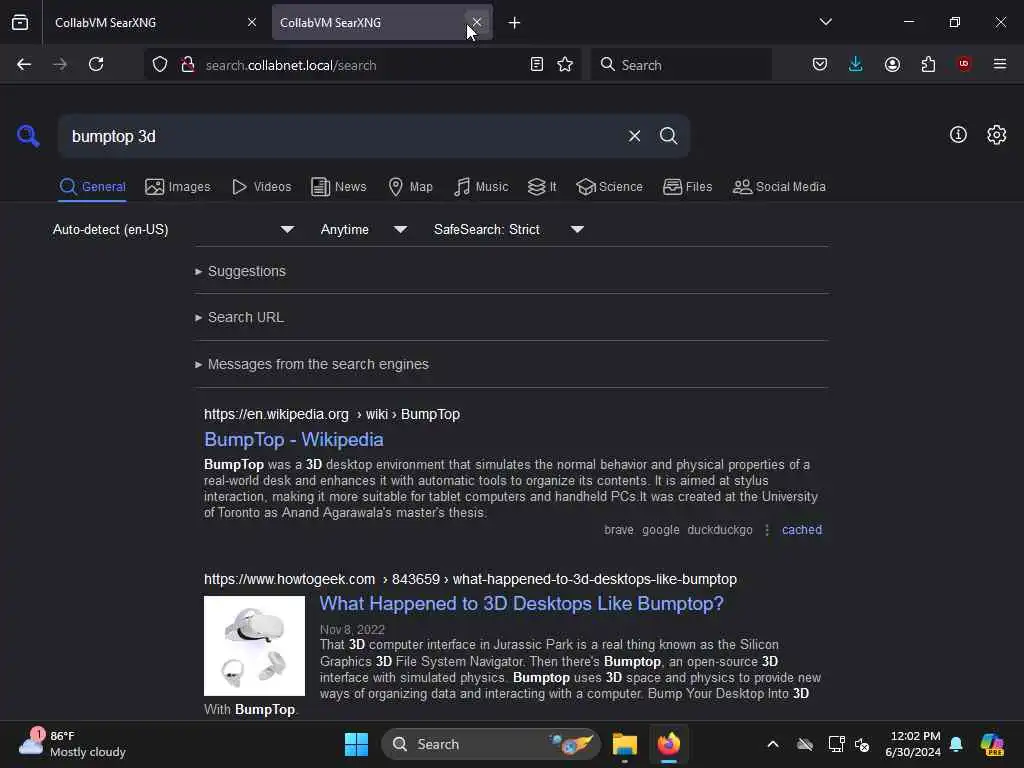Click SearXNG logo magnifier icon

28,136
